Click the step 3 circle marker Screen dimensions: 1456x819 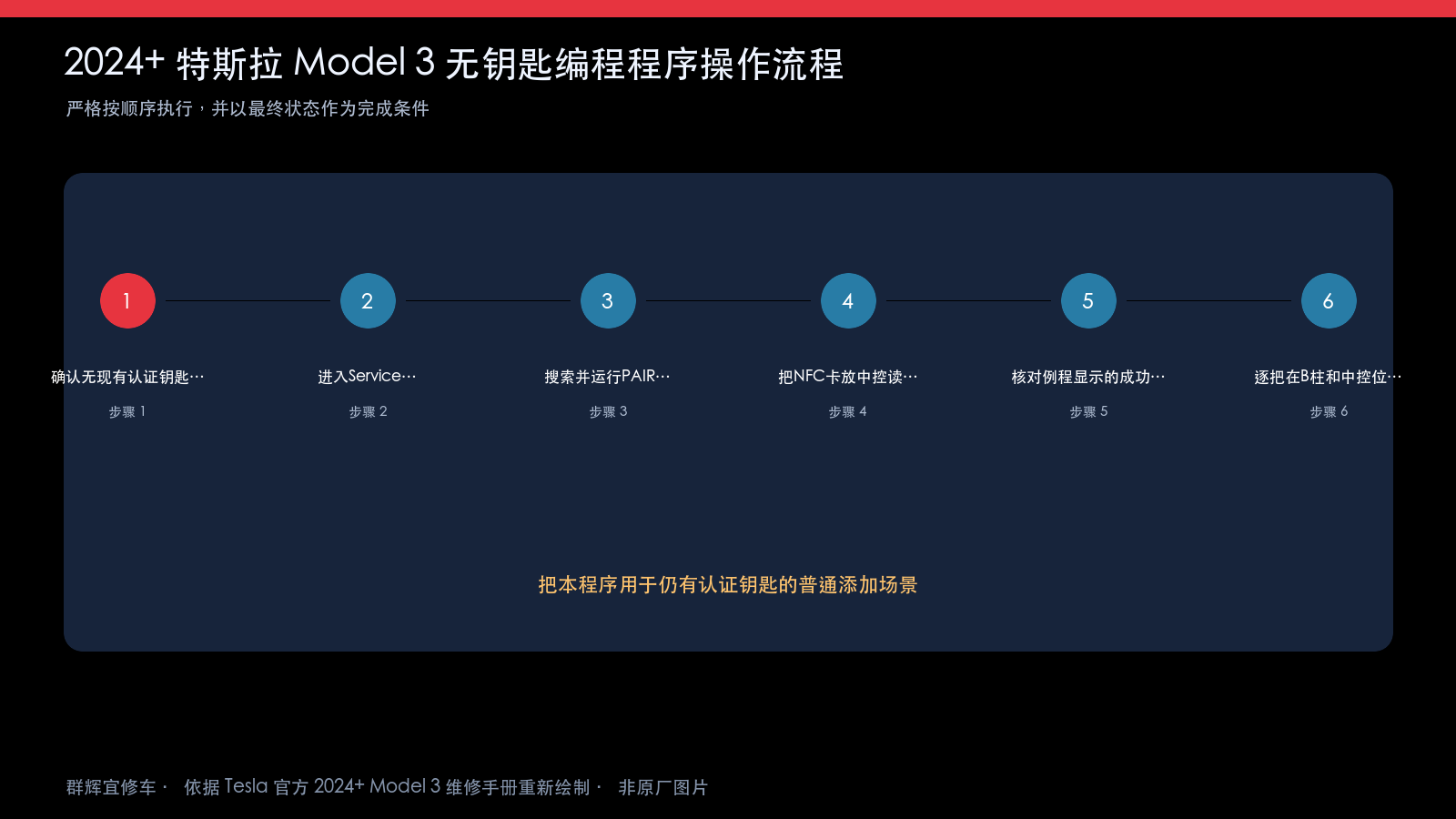pos(608,300)
